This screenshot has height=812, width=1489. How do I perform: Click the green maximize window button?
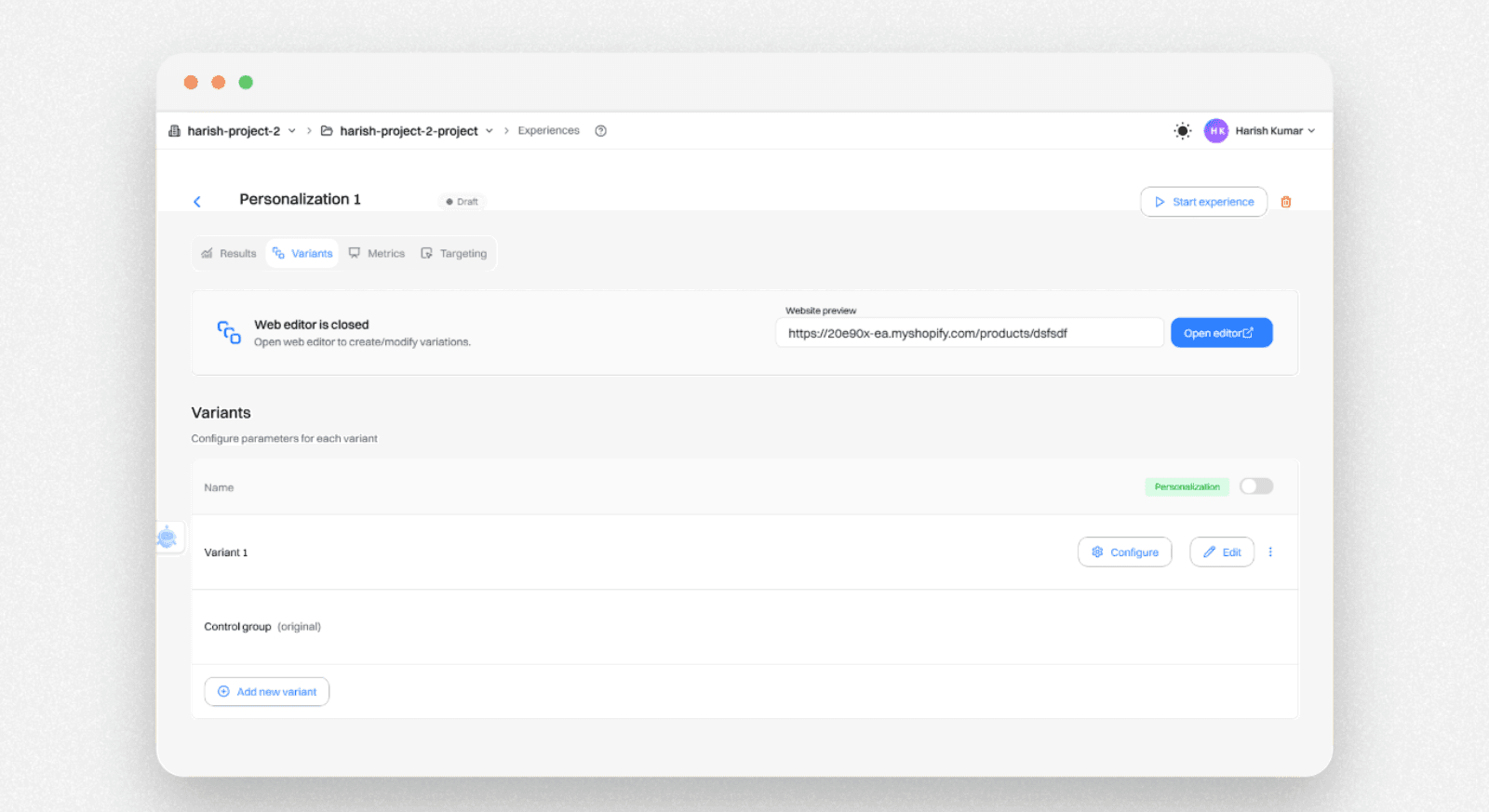click(246, 83)
